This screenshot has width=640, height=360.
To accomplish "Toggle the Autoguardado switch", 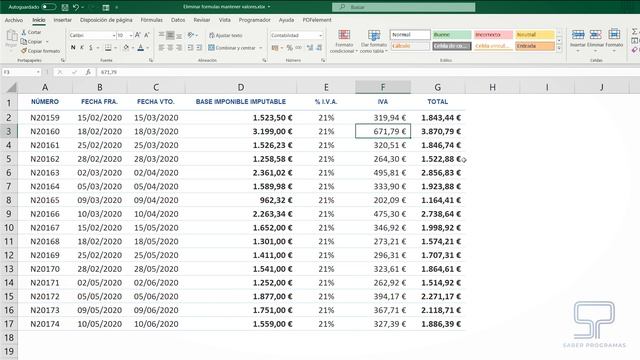I will click(x=49, y=7).
